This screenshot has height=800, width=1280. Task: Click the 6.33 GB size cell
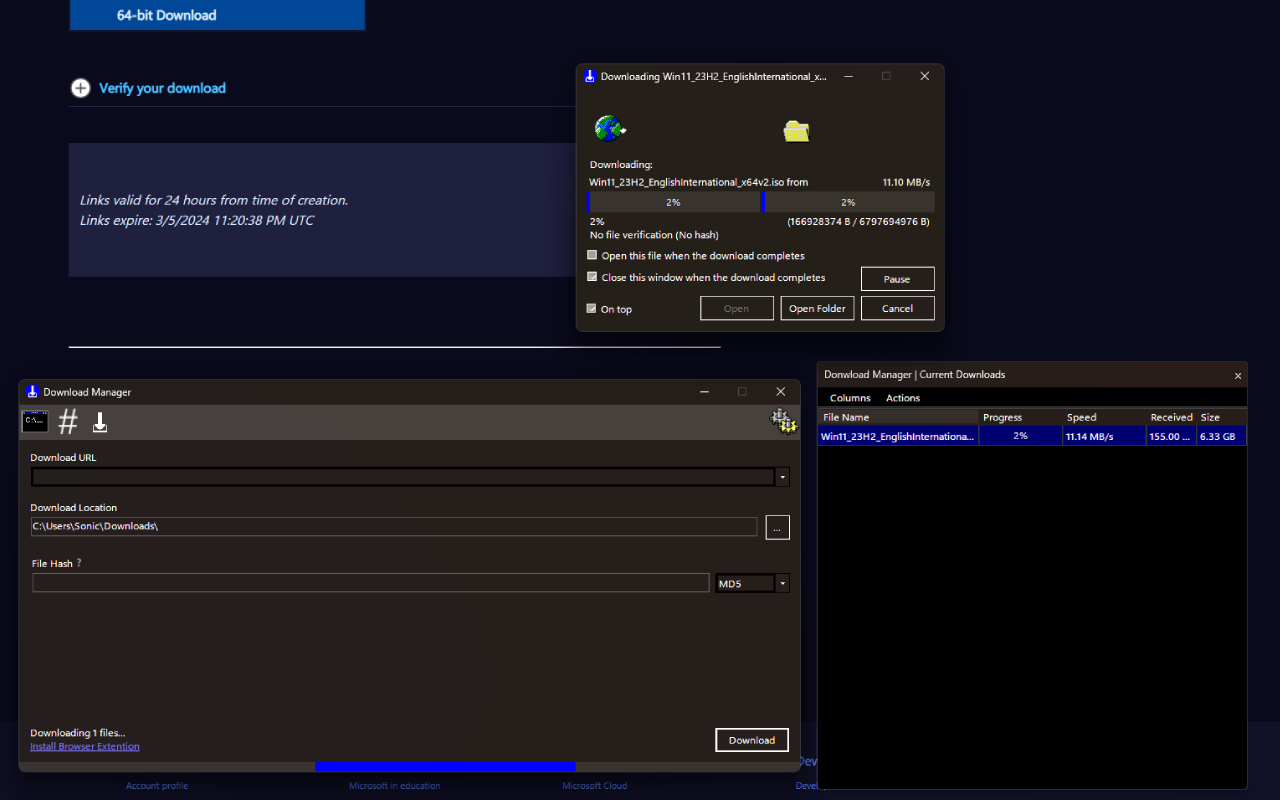pyautogui.click(x=1221, y=436)
